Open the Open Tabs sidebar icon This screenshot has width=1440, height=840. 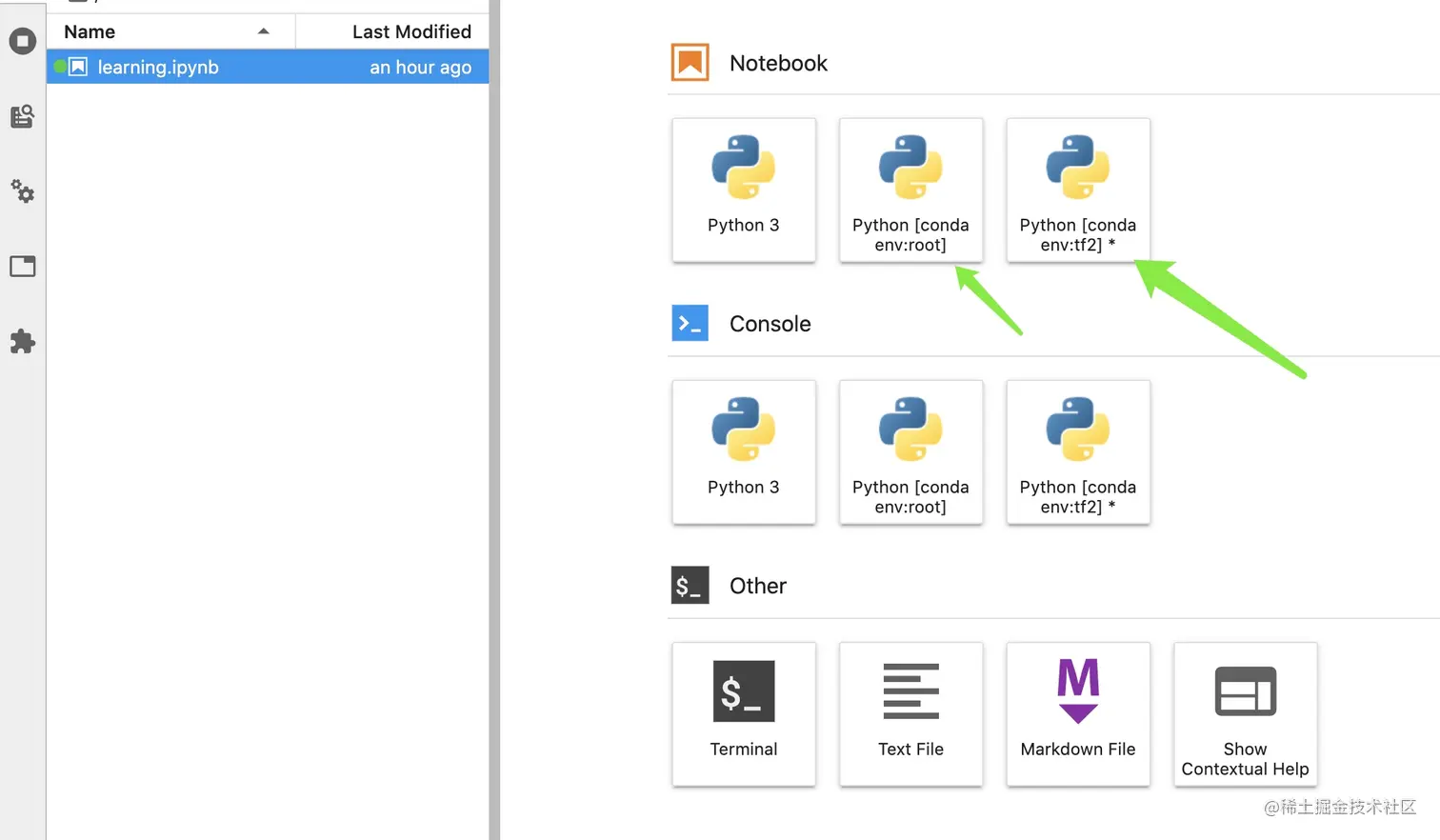pos(23,266)
